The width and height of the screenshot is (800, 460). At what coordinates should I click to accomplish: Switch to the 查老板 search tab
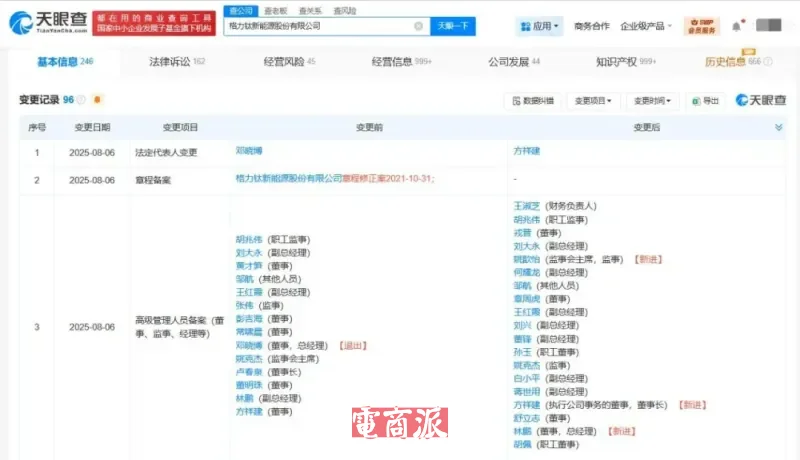[x=276, y=11]
